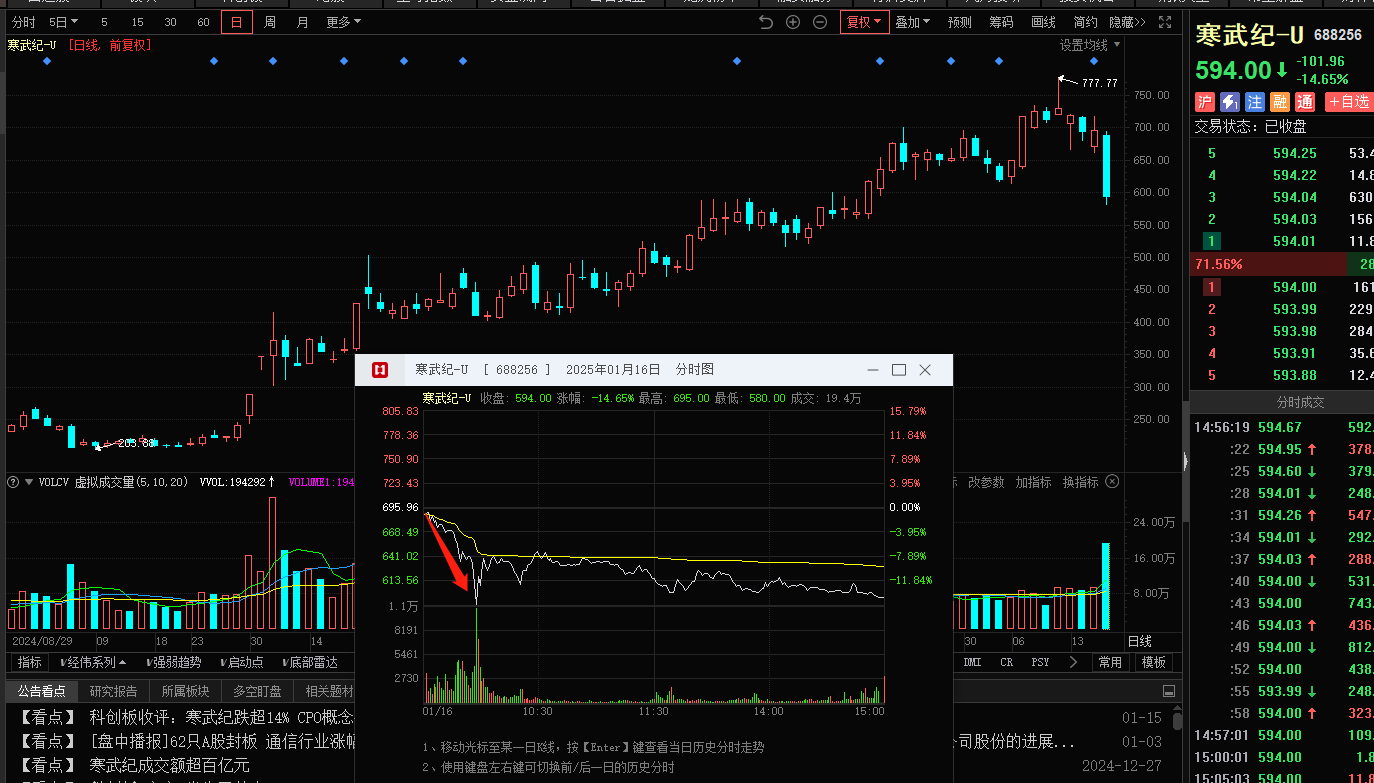The width and height of the screenshot is (1374, 783).
Task: Click the orange 融 margin badge
Action: coord(1280,102)
